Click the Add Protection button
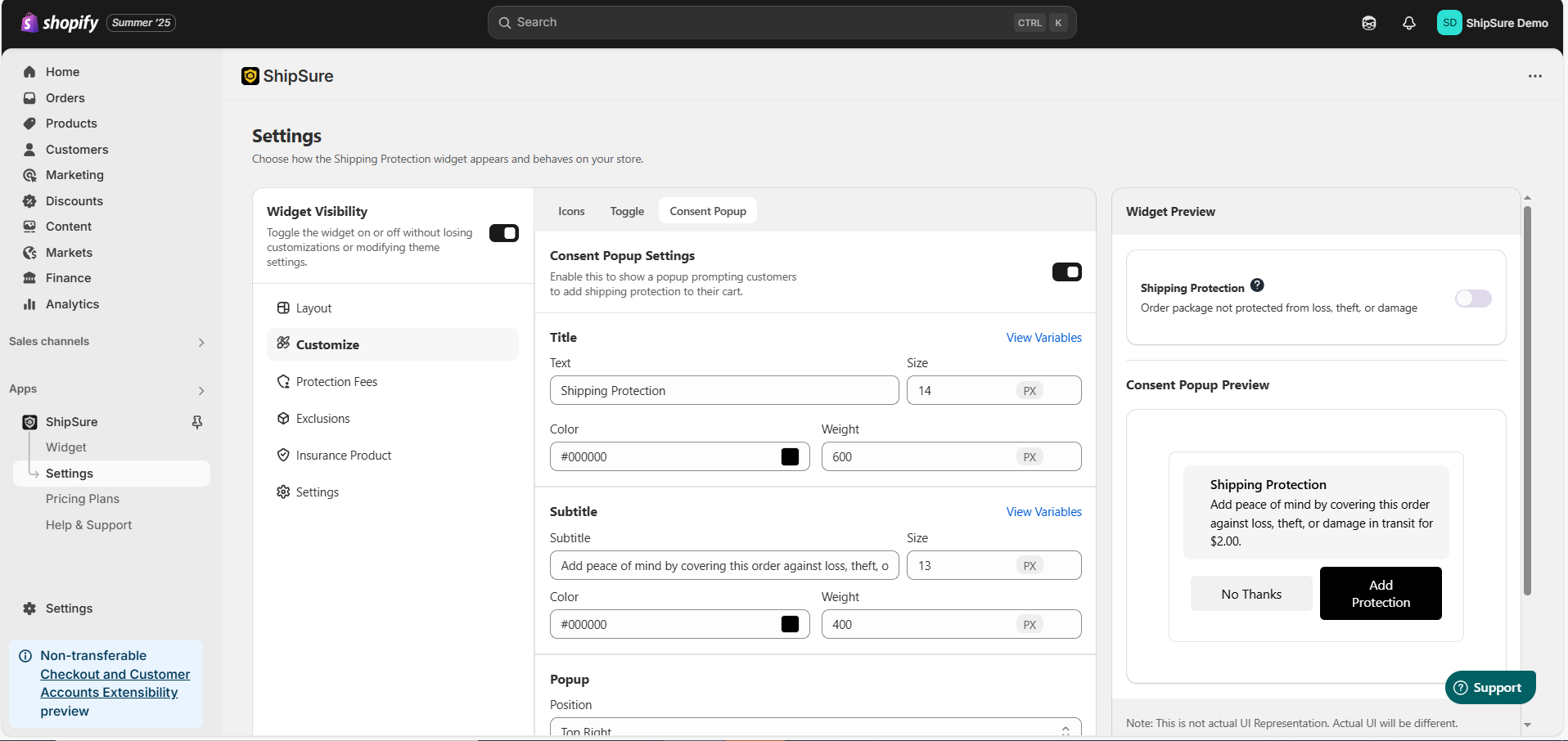The height and width of the screenshot is (741, 1568). [1381, 594]
